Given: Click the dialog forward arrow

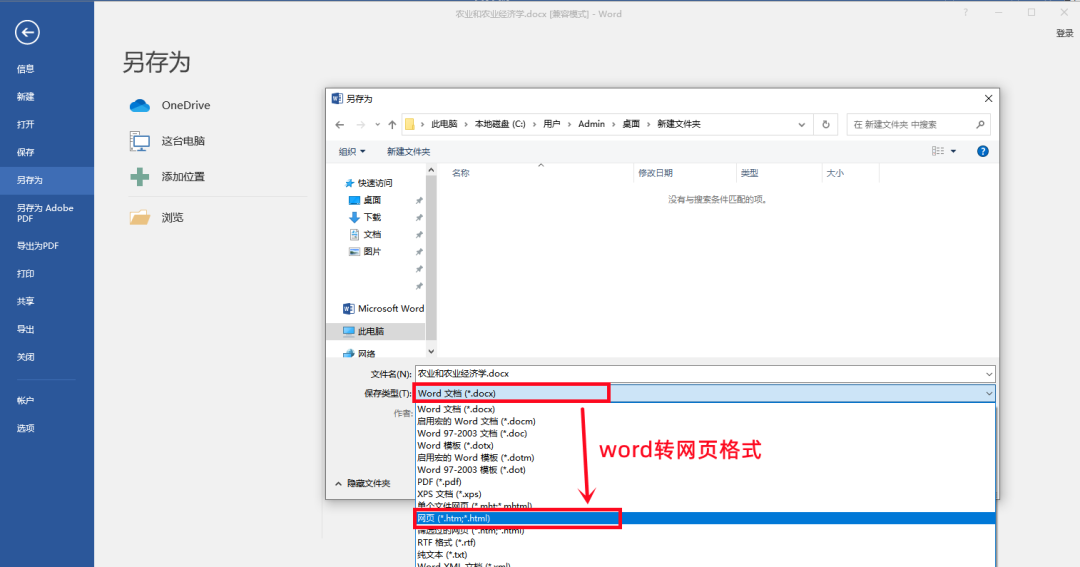Looking at the screenshot, I should click(360, 125).
